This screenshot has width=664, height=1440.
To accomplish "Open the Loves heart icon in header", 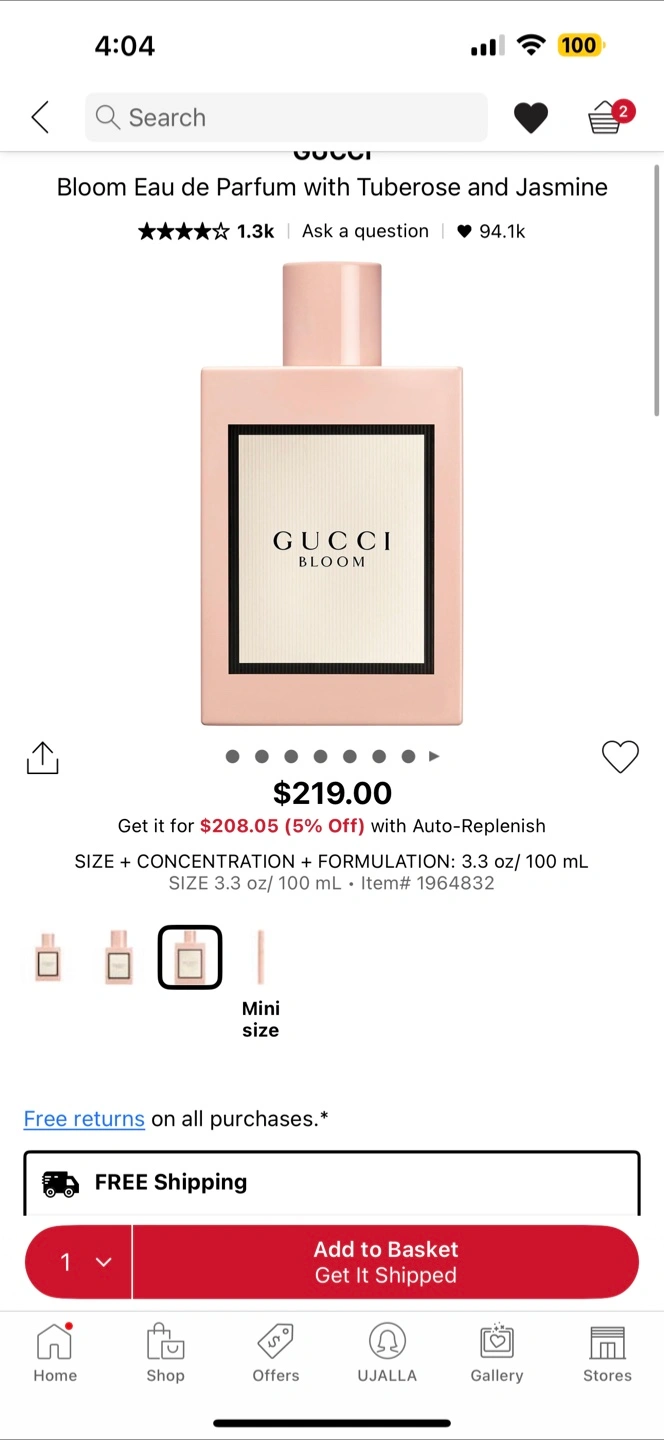I will point(531,118).
